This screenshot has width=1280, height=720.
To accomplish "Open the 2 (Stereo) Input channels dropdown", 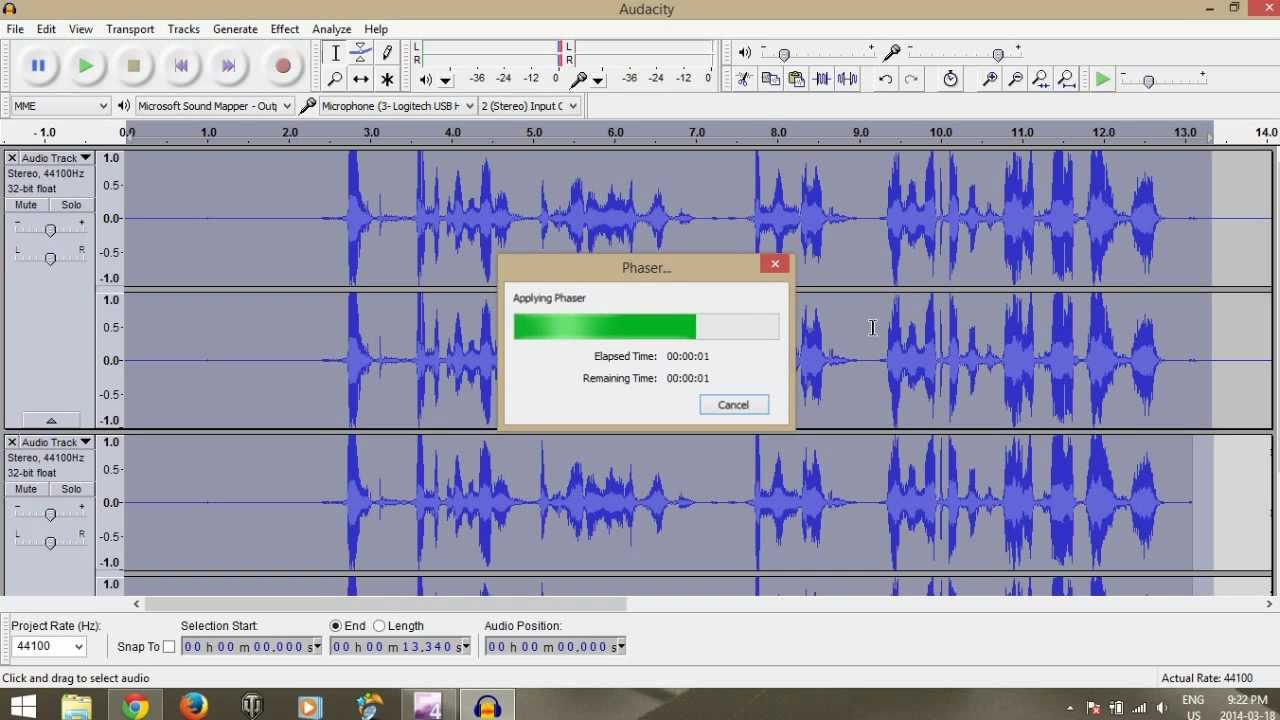I will pyautogui.click(x=529, y=106).
